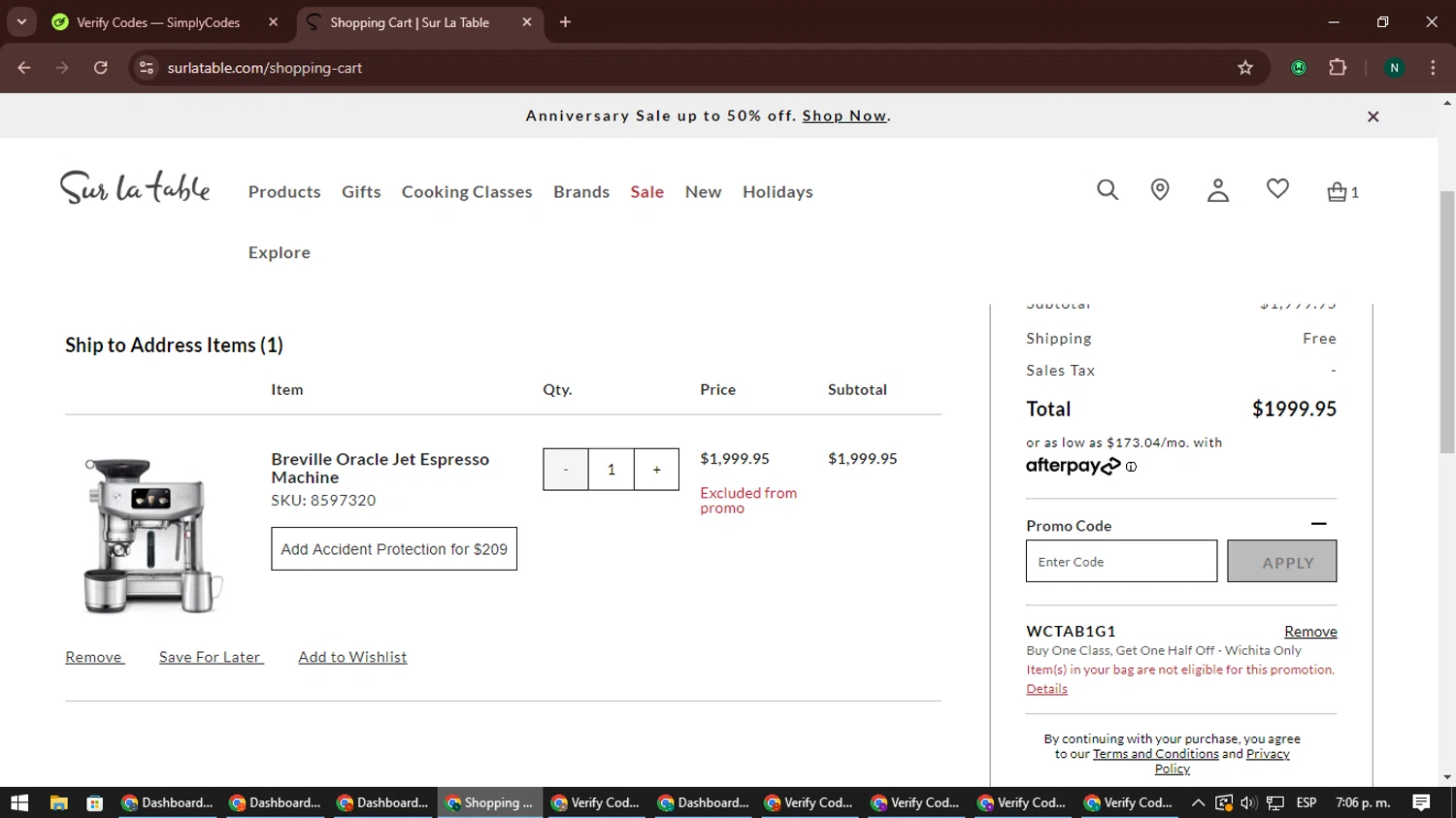Collapse the Promo Code section
This screenshot has height=818, width=1456.
tap(1318, 524)
